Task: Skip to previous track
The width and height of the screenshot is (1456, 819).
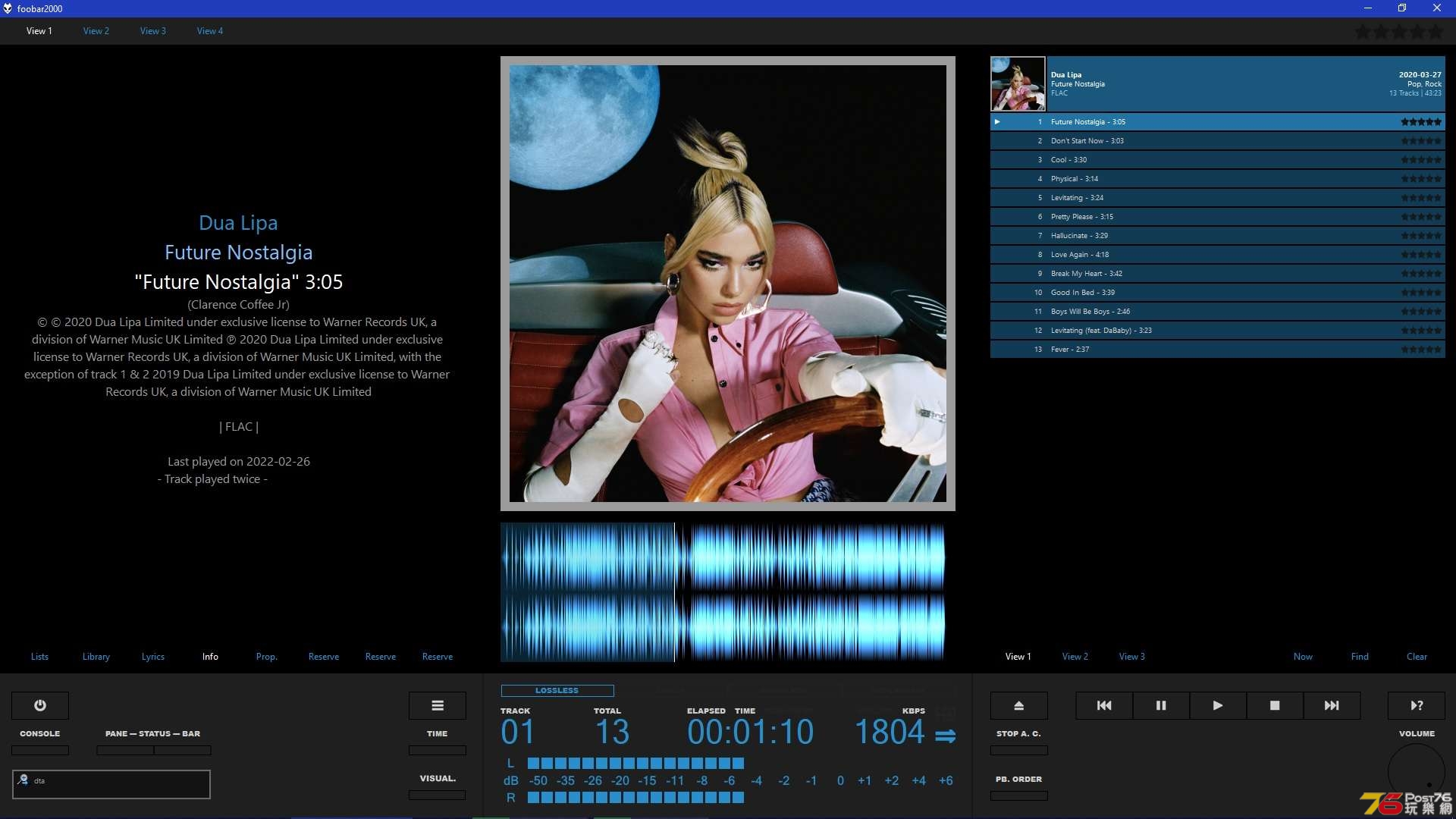Action: point(1104,705)
